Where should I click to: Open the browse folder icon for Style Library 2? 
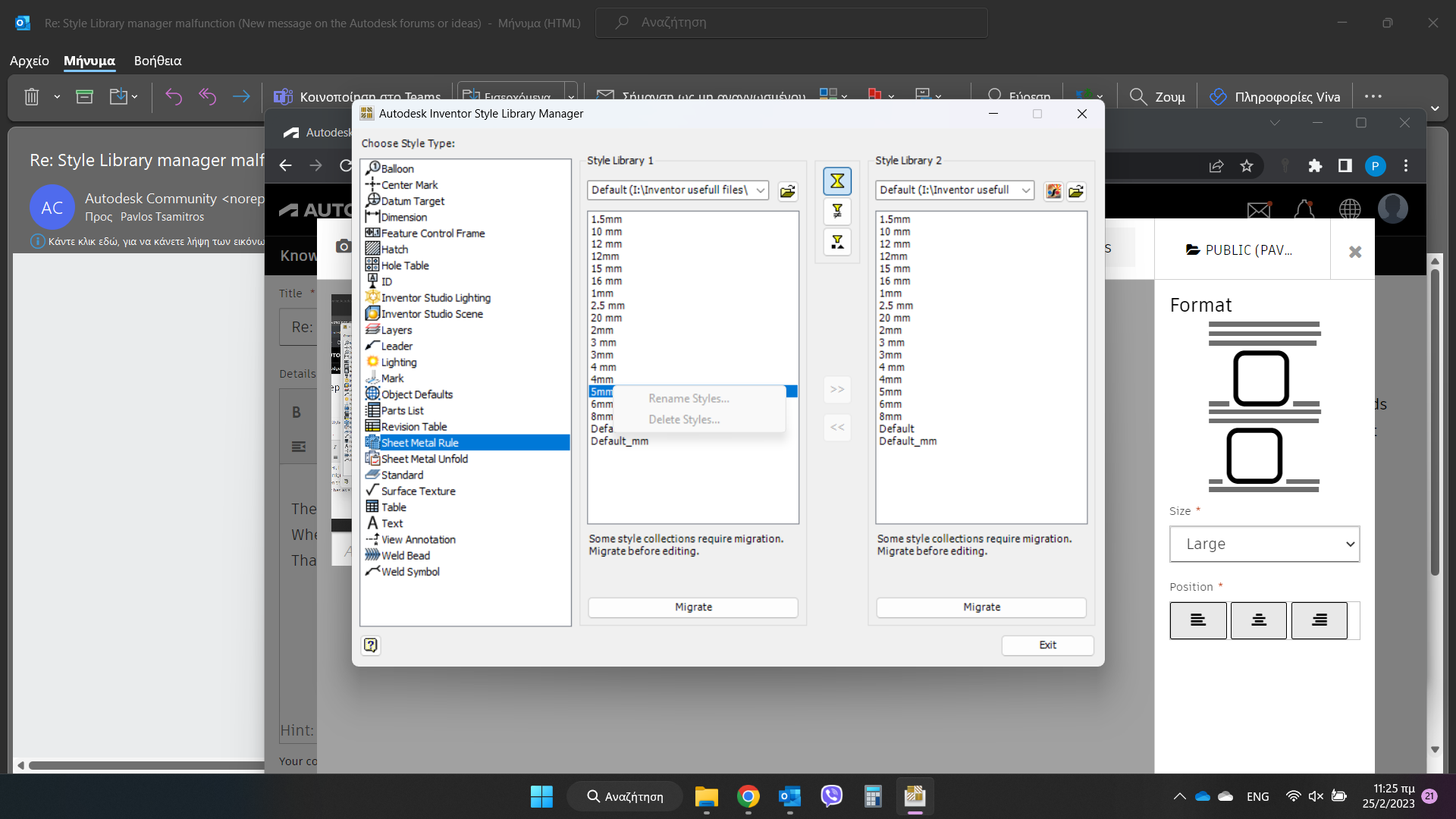point(1076,191)
